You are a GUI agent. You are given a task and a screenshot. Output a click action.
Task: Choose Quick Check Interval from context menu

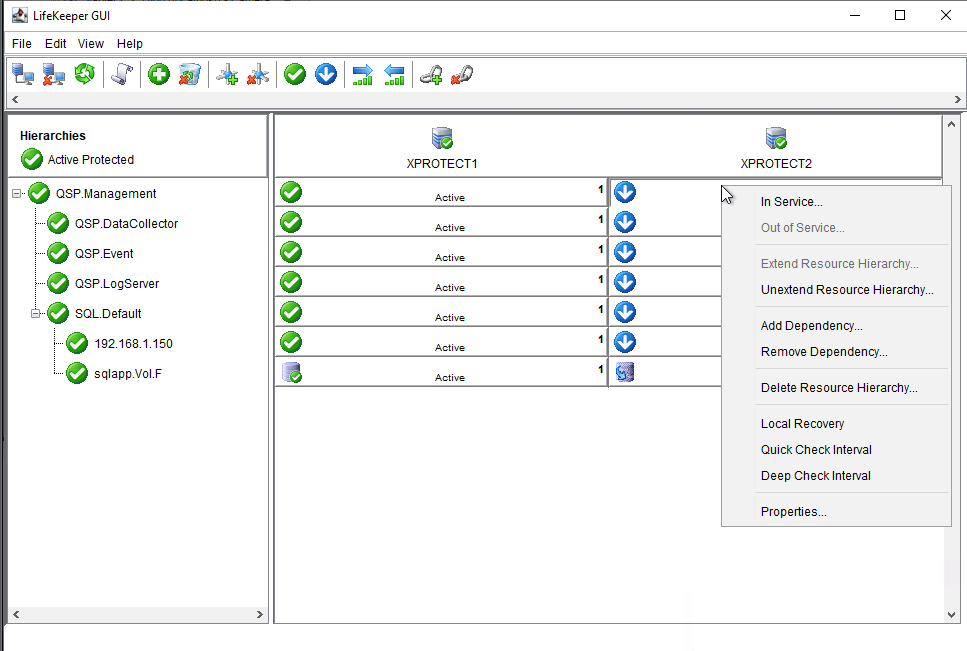pos(836,449)
